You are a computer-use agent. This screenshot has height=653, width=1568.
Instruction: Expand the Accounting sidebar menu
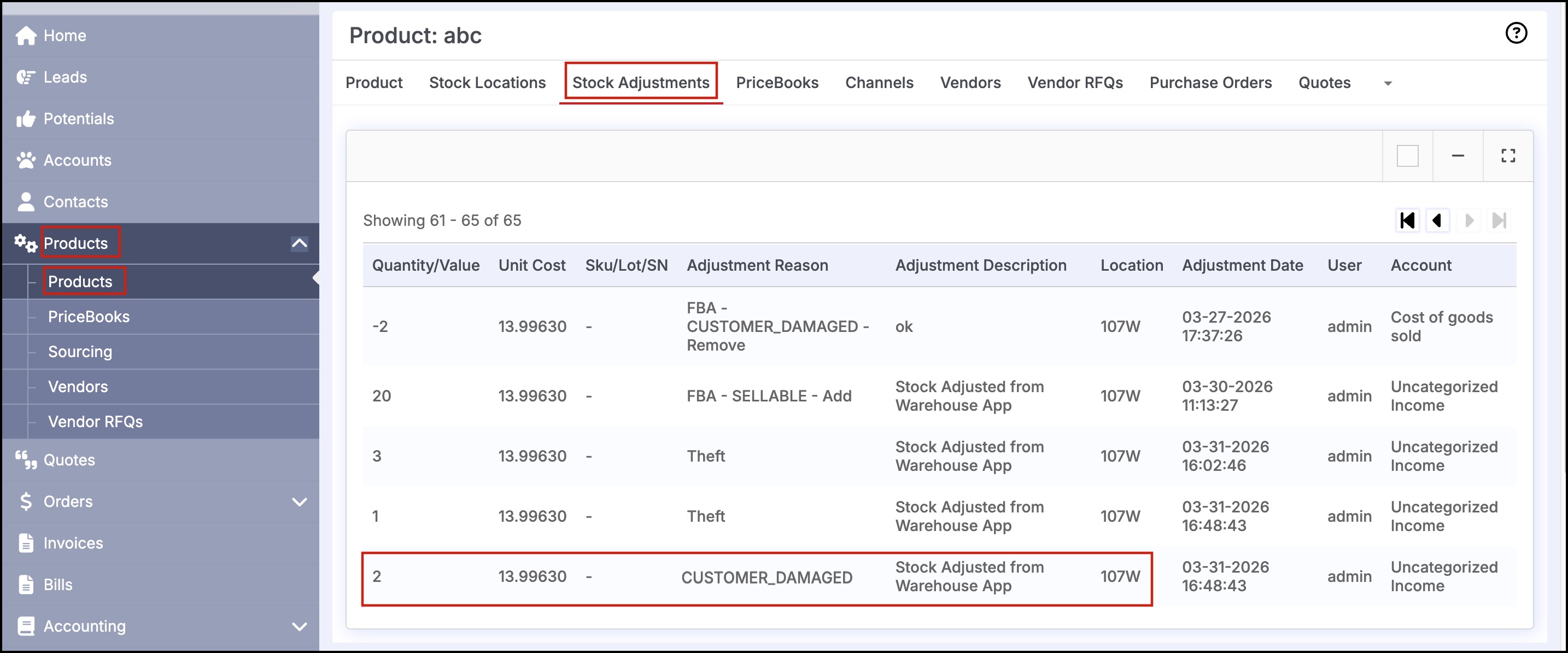point(299,626)
